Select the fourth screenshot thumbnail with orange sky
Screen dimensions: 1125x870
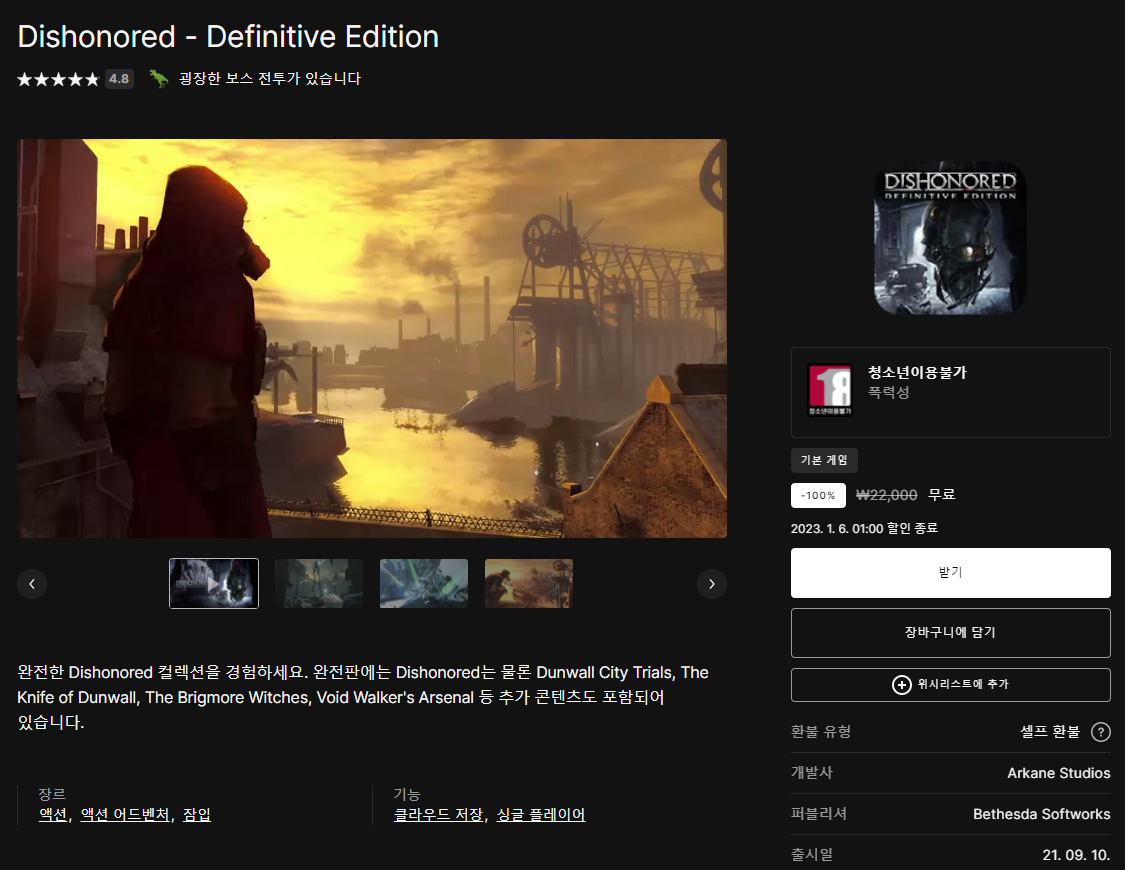click(529, 583)
